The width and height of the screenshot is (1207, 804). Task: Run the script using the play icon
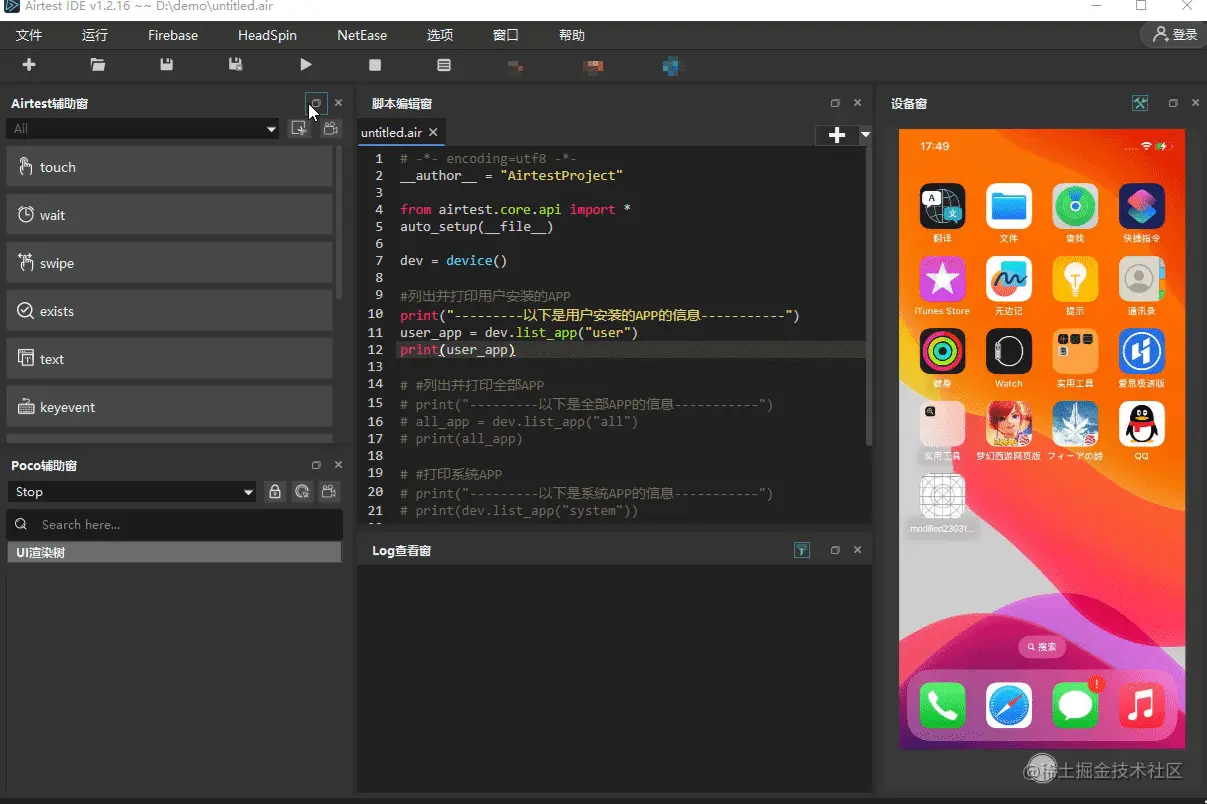(305, 64)
